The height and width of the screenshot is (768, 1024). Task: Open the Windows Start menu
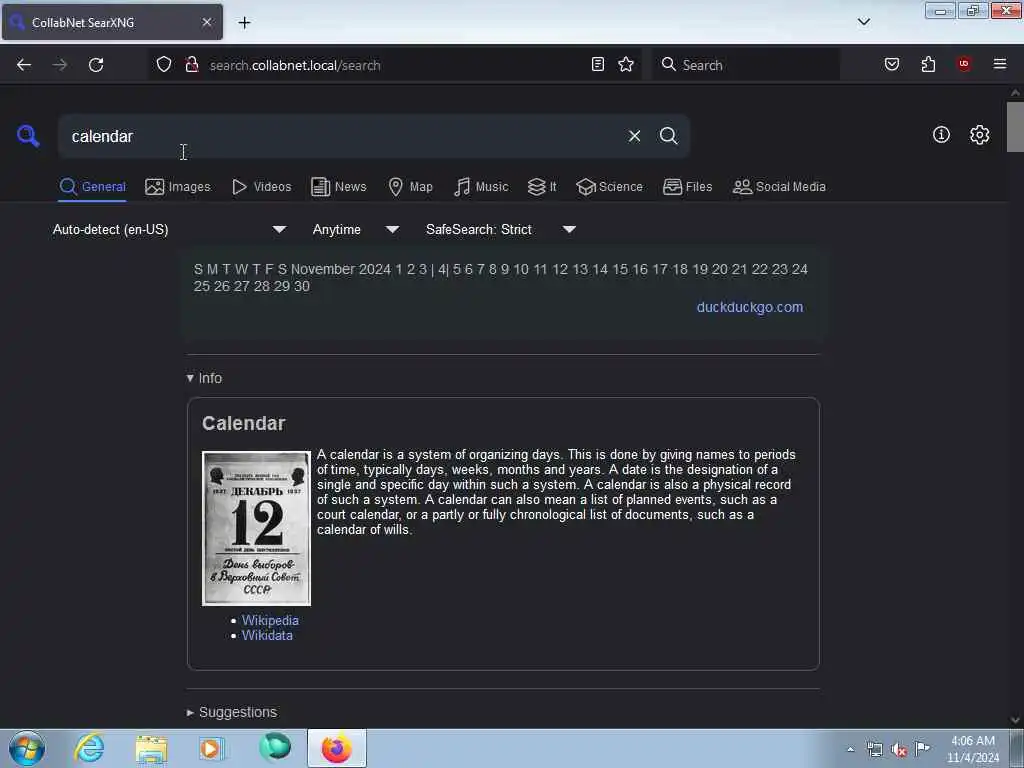27,748
